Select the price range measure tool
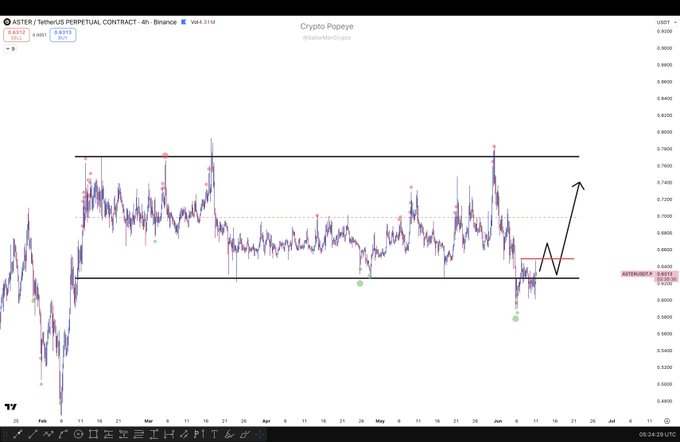 coord(154,434)
